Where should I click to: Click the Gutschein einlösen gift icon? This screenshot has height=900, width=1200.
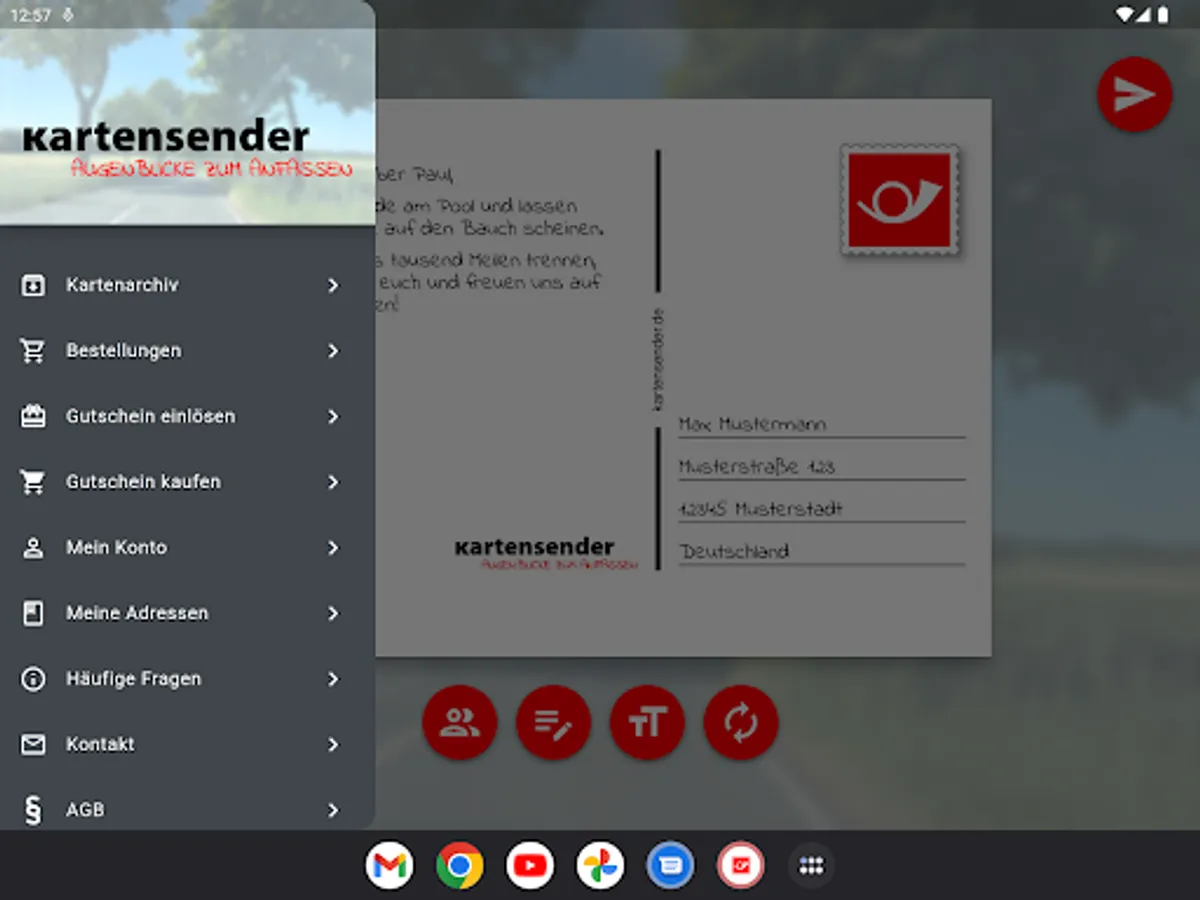33,417
